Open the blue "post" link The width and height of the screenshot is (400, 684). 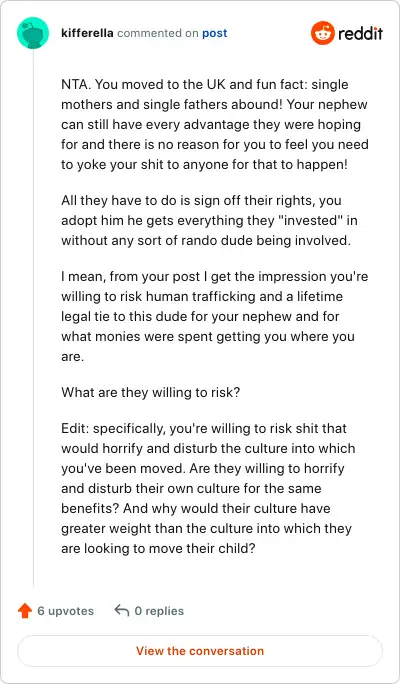(x=214, y=33)
